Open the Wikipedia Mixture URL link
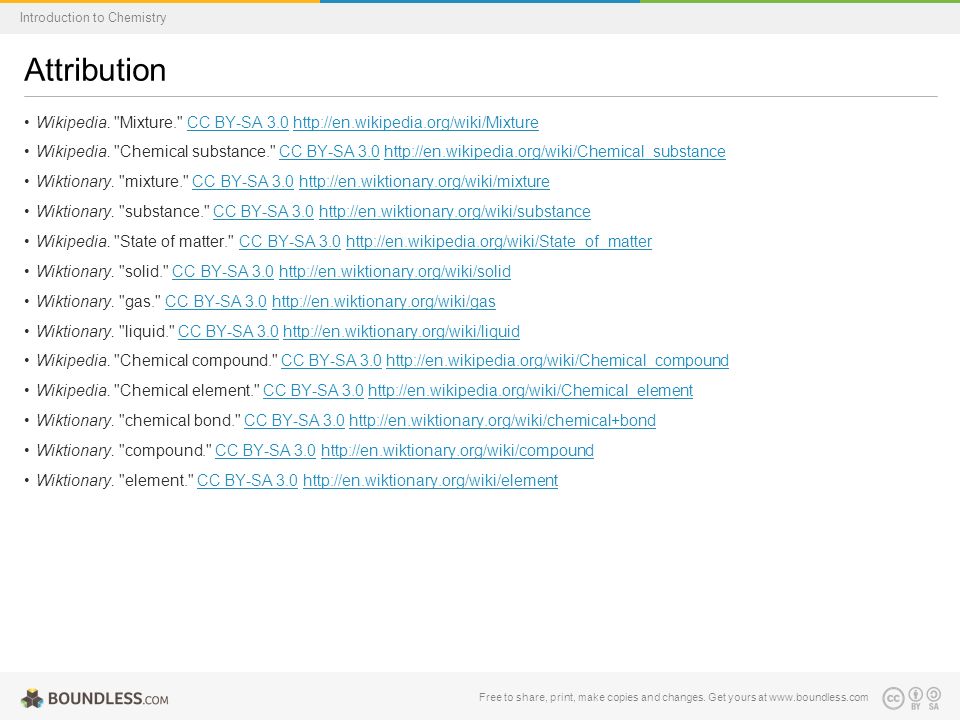 point(416,122)
